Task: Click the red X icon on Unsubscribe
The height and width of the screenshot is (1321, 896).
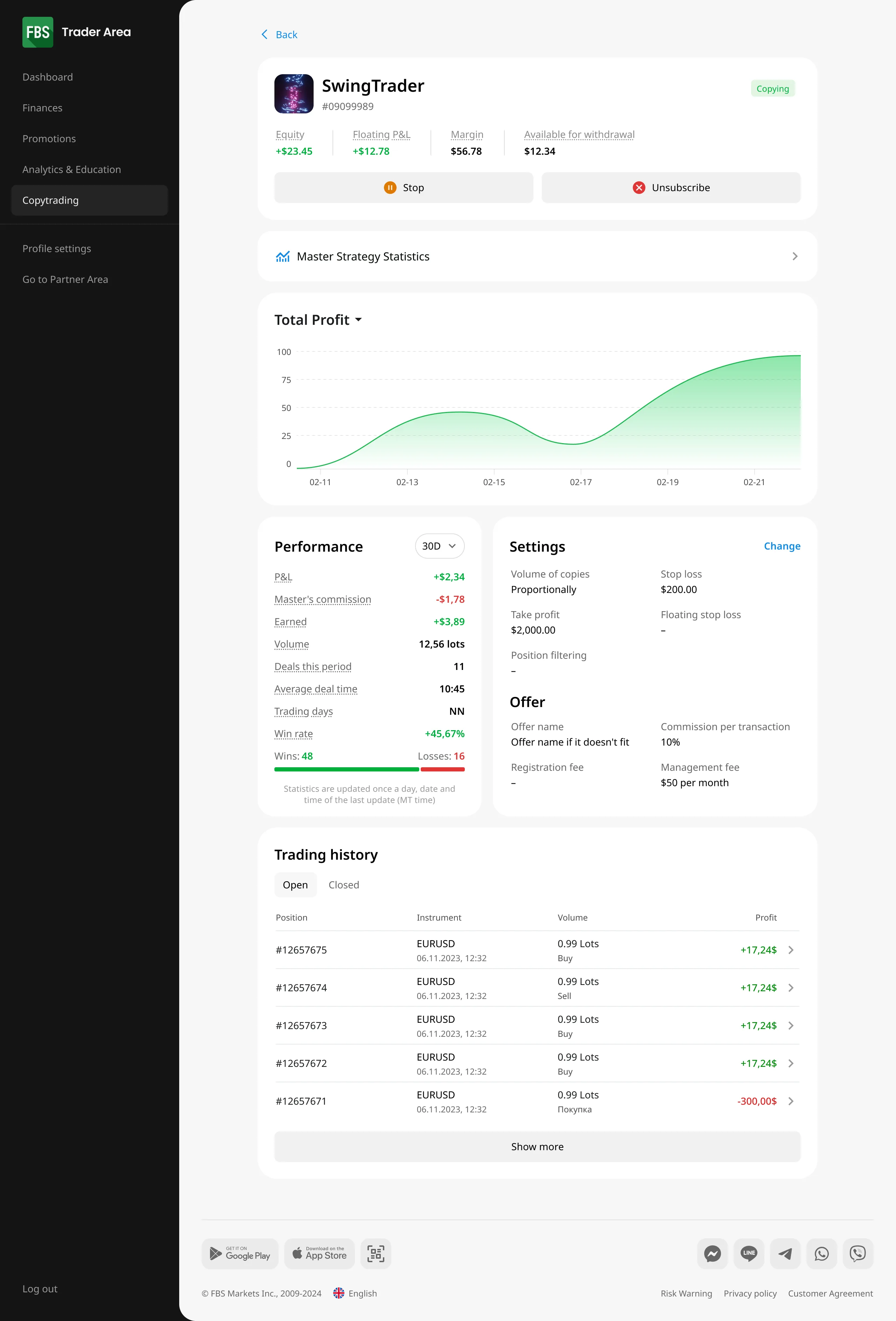Action: pyautogui.click(x=639, y=188)
